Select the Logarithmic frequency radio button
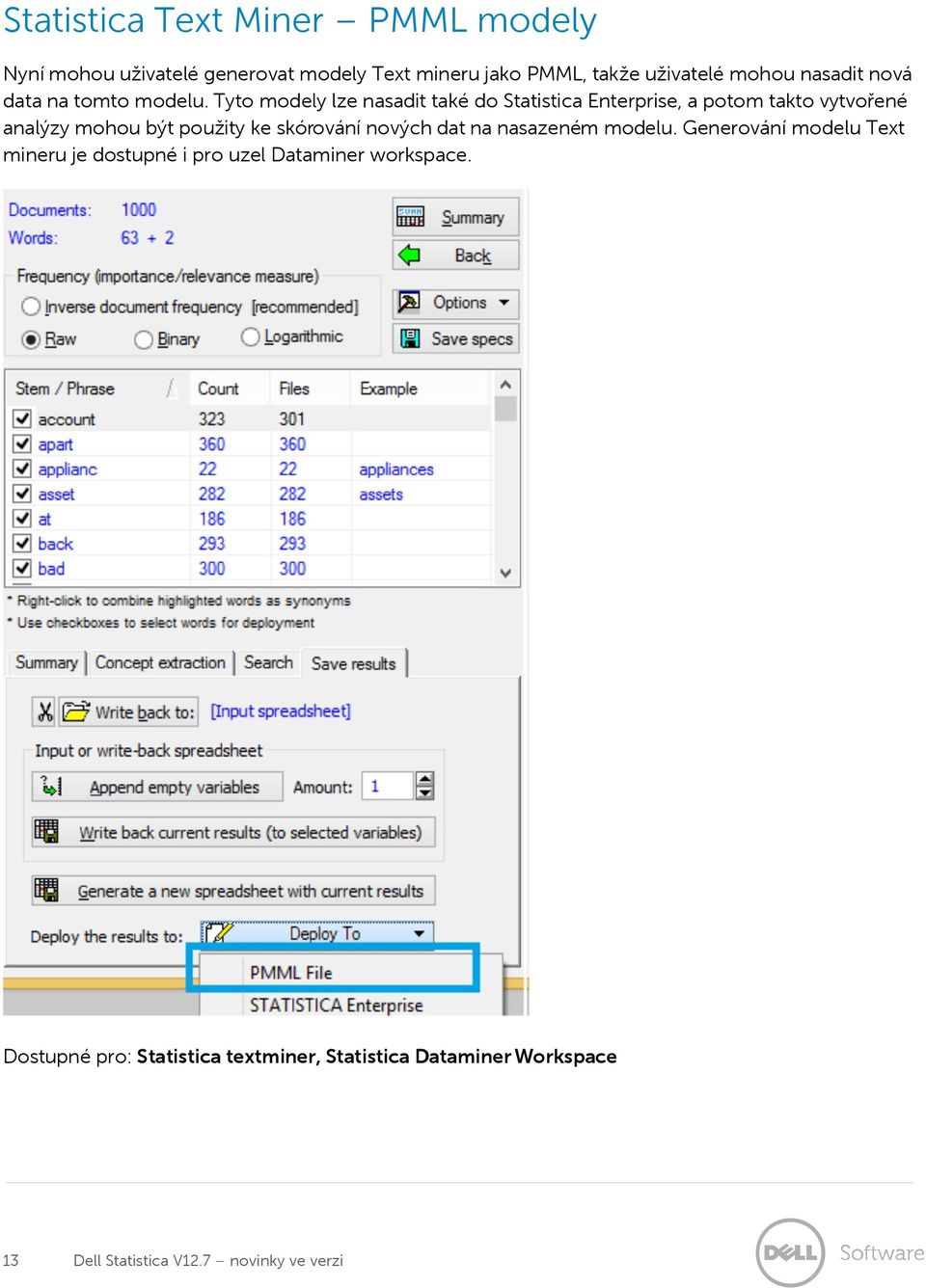 pyautogui.click(x=250, y=336)
